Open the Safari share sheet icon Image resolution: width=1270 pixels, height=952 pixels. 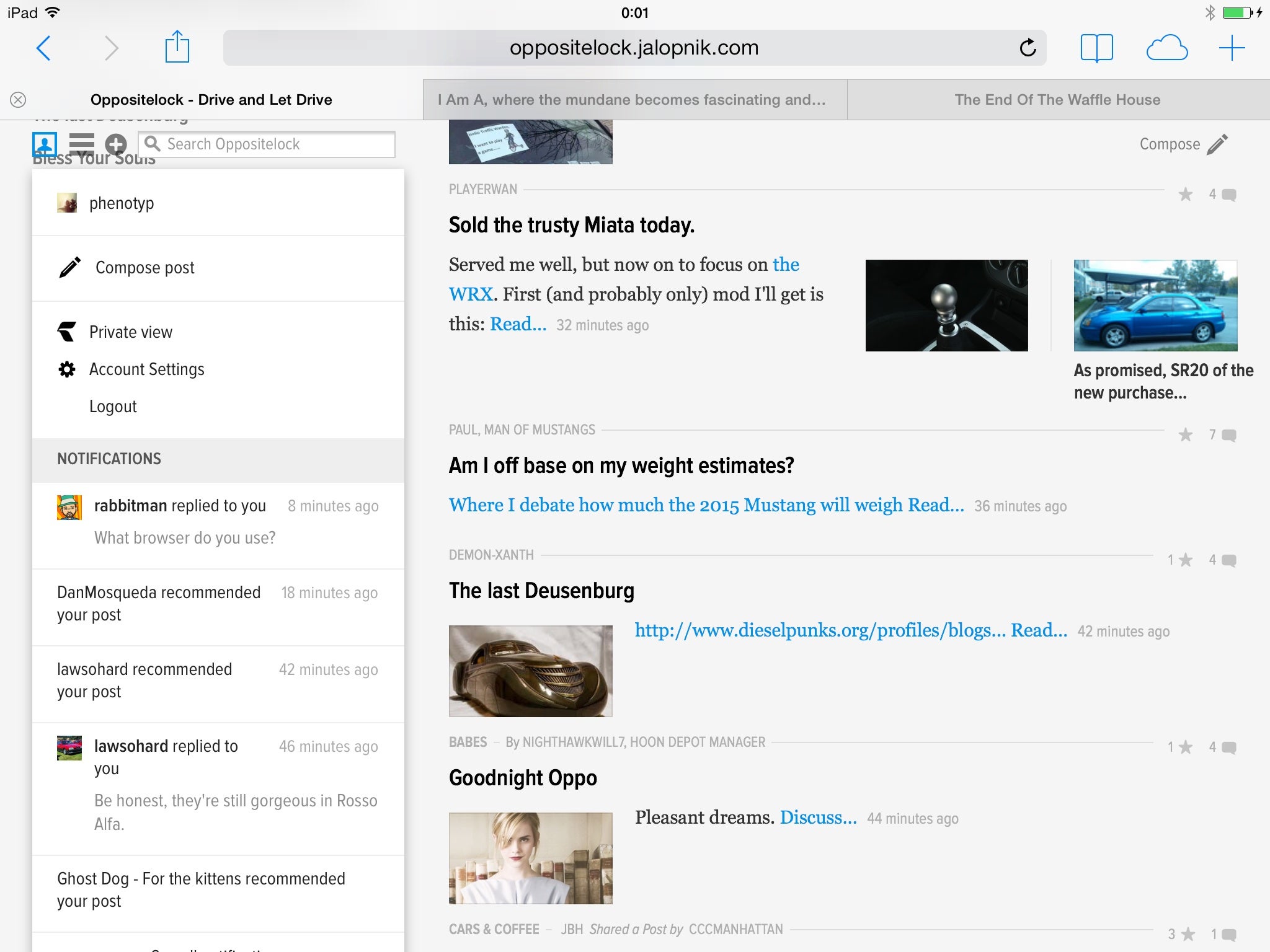pos(177,47)
